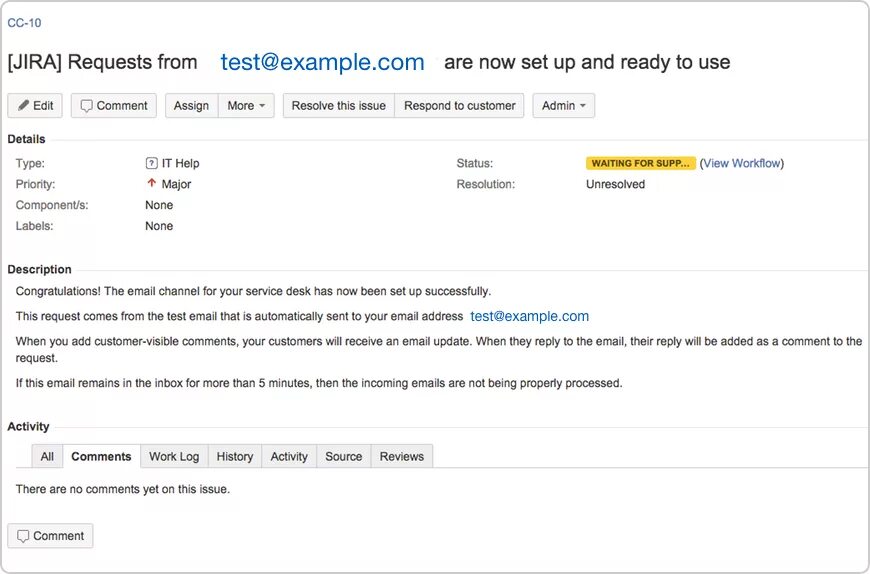This screenshot has height=574, width=870.
Task: Click the pencil icon on Edit button
Action: click(x=24, y=106)
